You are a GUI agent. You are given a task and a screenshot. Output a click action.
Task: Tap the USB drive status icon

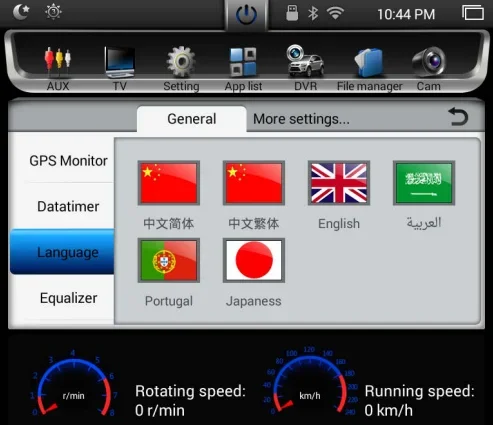coord(292,13)
